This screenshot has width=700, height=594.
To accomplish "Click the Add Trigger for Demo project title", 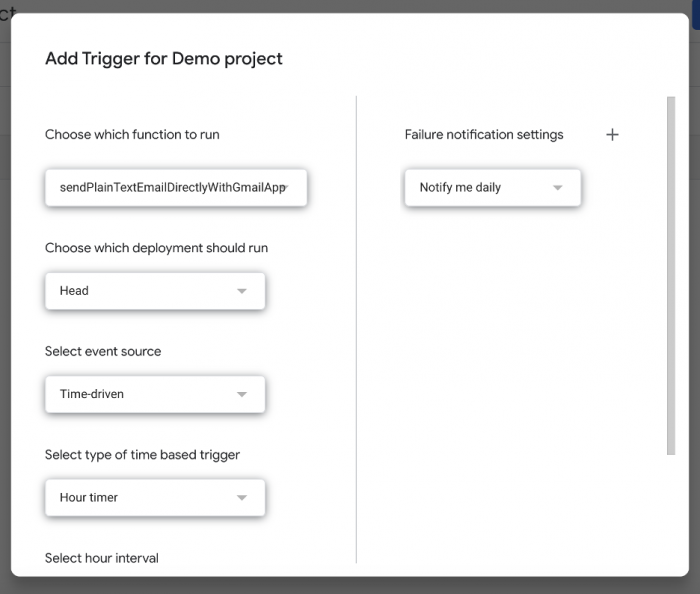I will pos(164,59).
